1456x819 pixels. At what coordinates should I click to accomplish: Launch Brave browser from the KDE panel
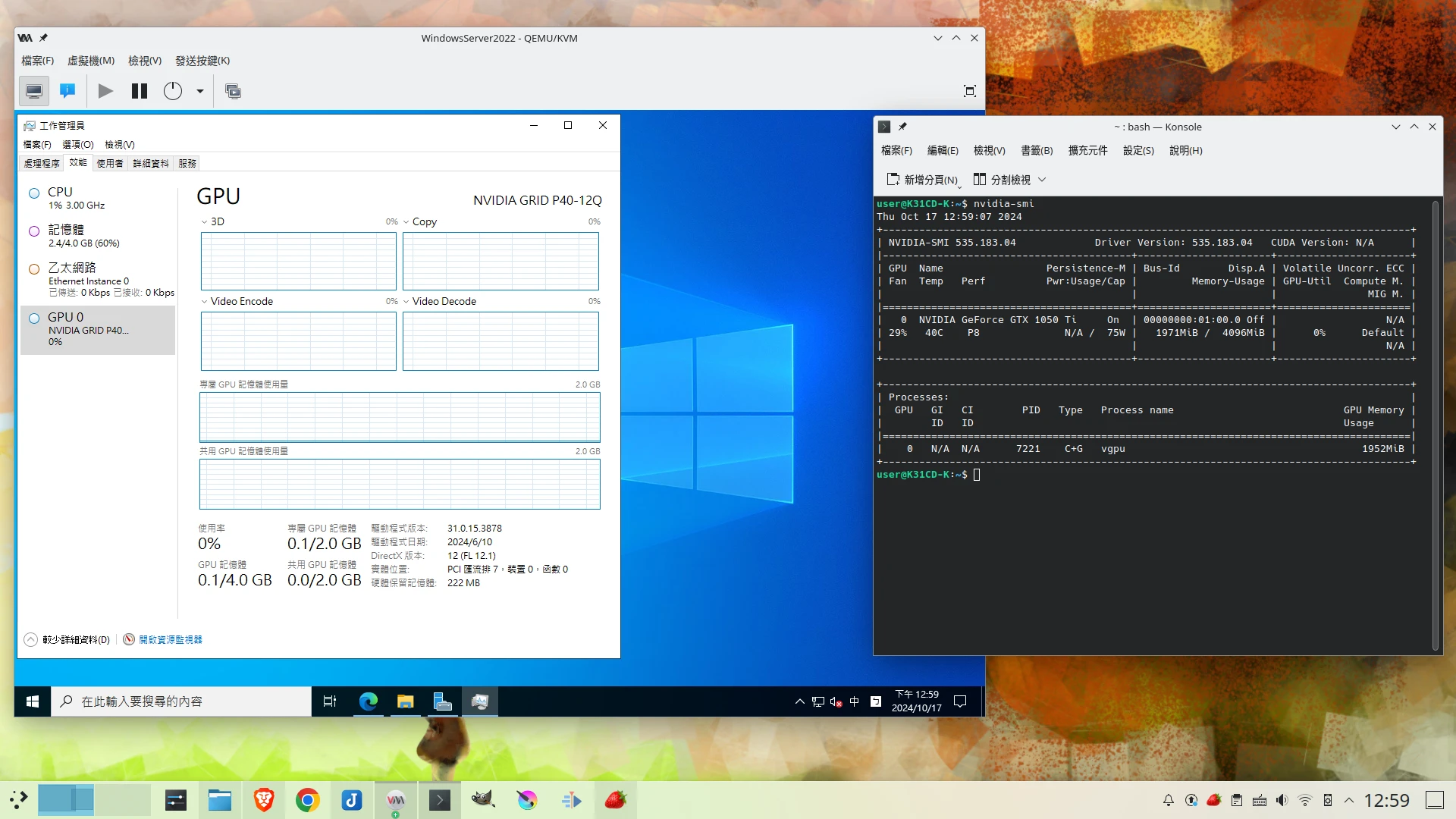click(264, 800)
